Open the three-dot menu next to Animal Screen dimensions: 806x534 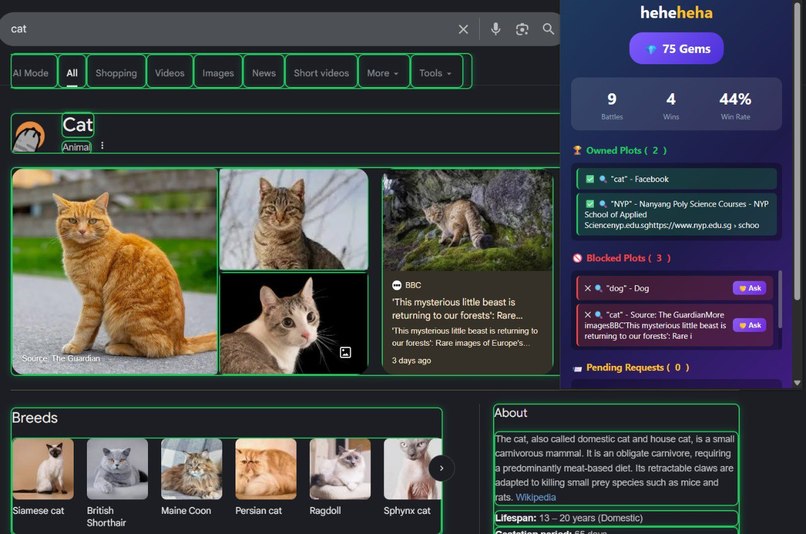pos(102,145)
